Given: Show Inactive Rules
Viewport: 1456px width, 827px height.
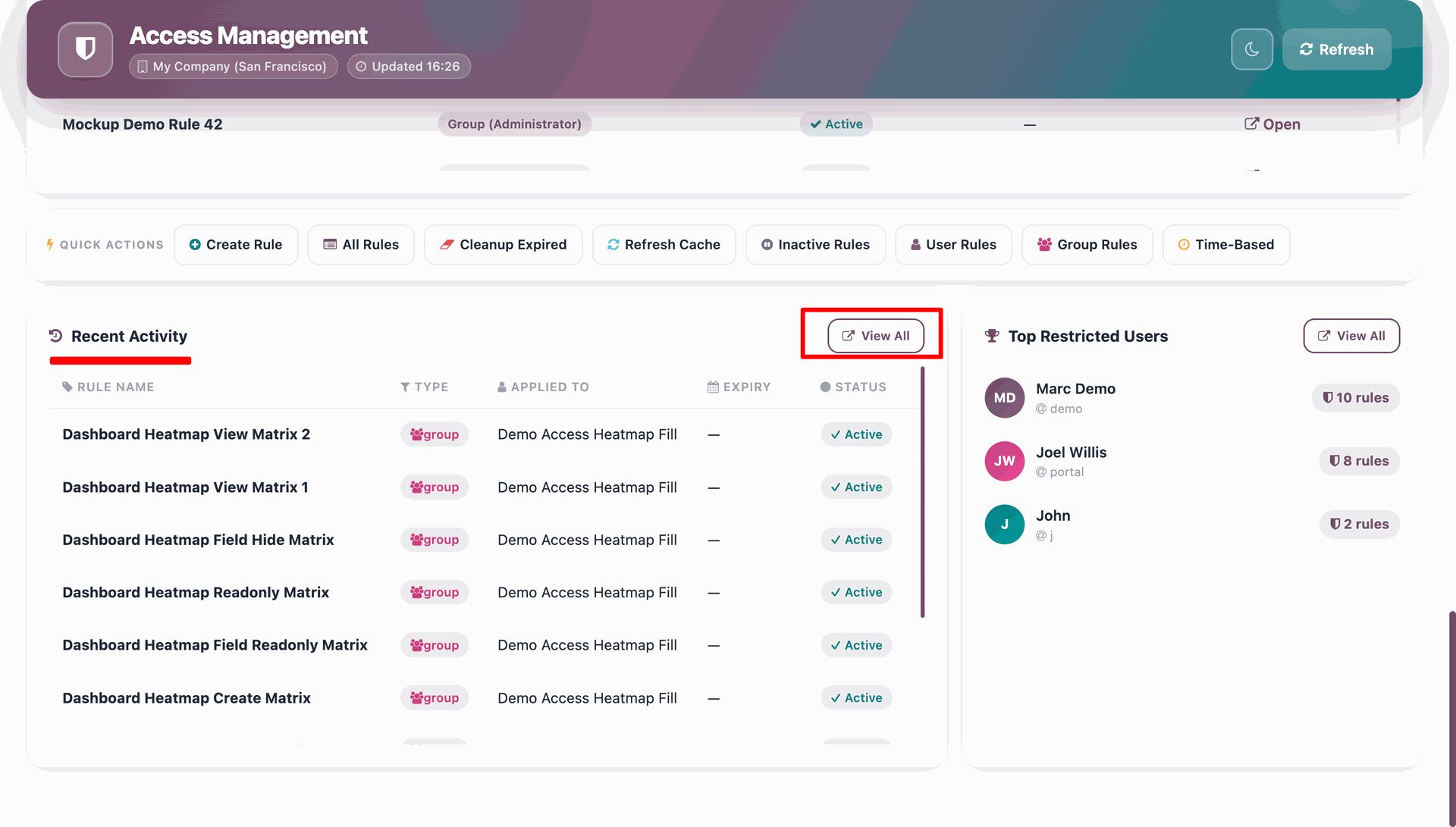Looking at the screenshot, I should (x=815, y=245).
